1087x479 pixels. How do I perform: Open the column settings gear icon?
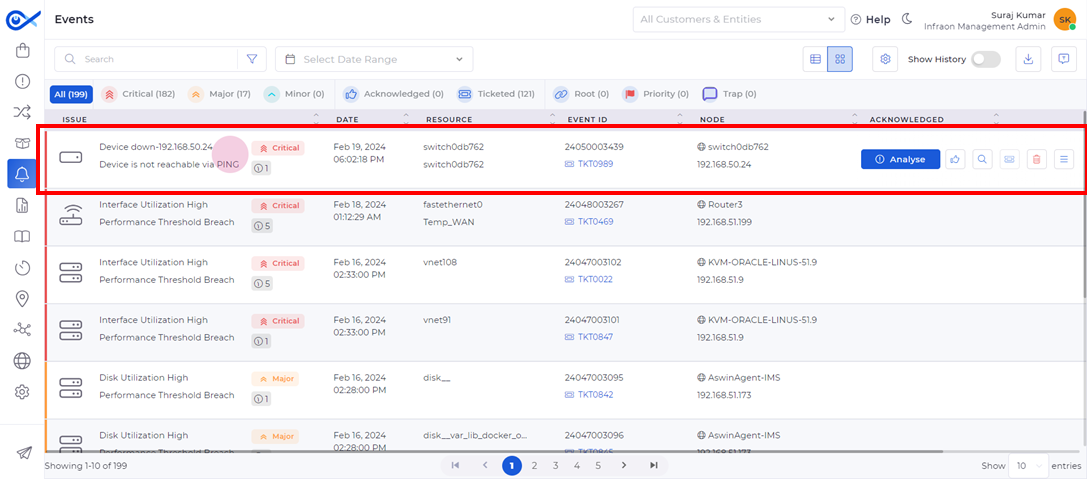(885, 60)
